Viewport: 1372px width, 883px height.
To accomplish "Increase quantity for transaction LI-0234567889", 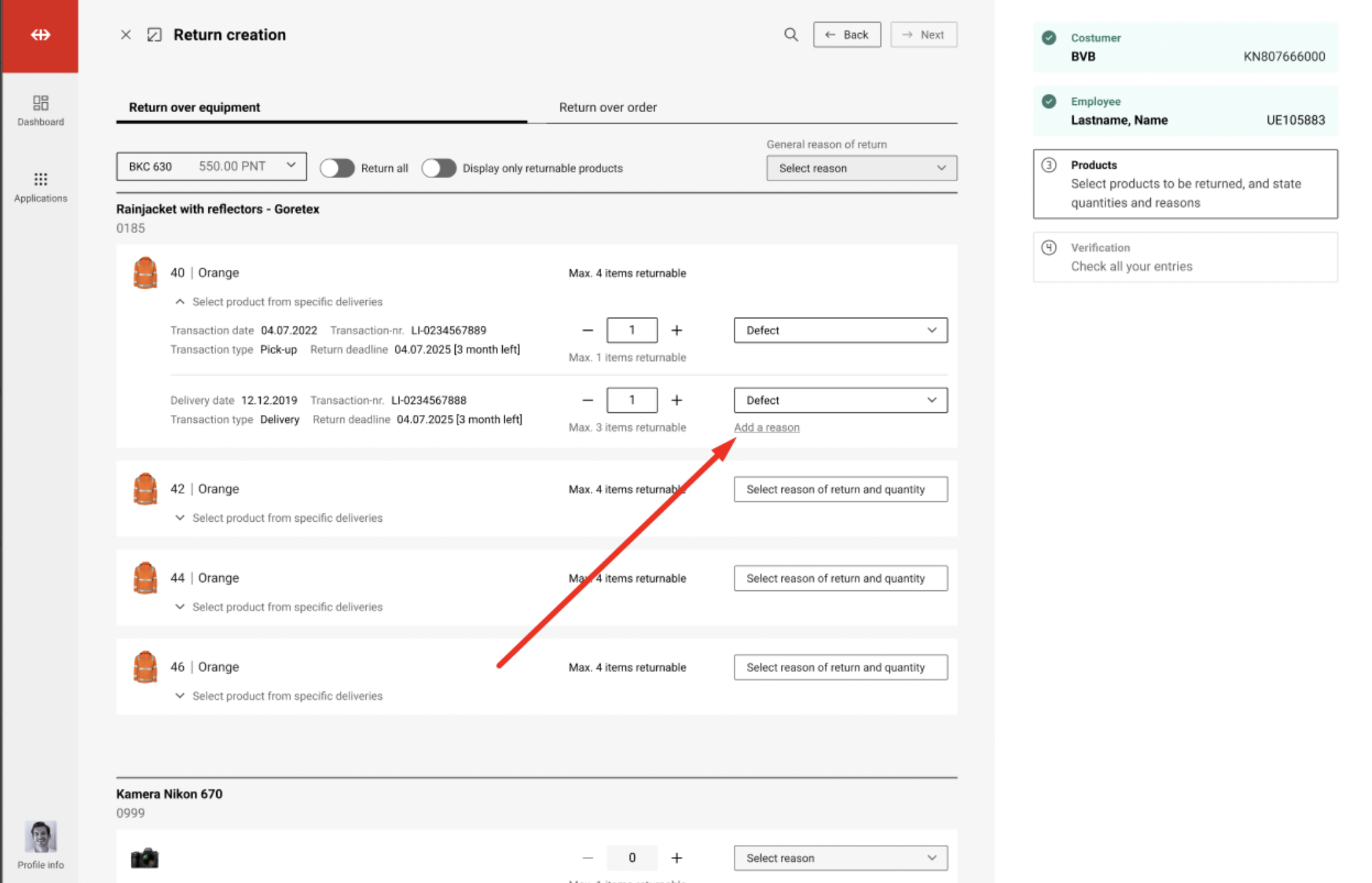I will [676, 330].
